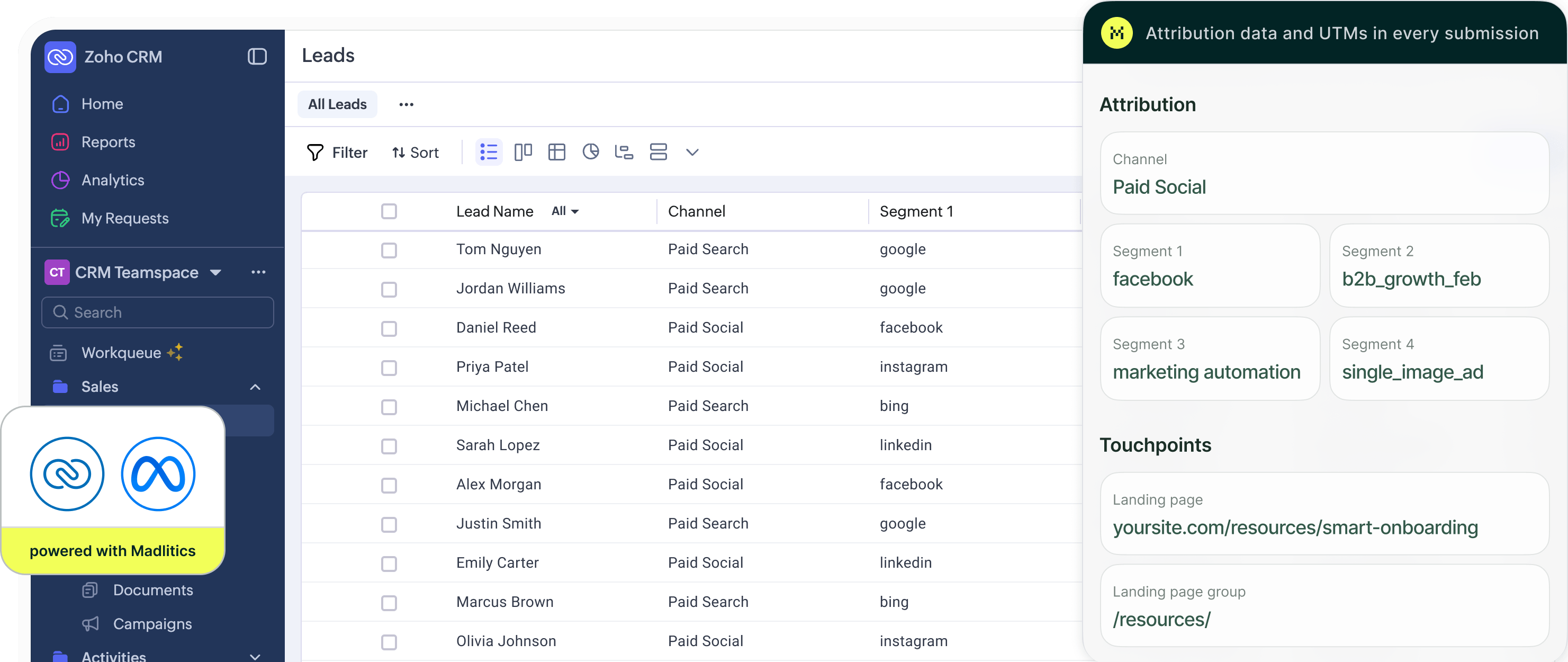Check the box for Marcus Brown

[x=389, y=603]
